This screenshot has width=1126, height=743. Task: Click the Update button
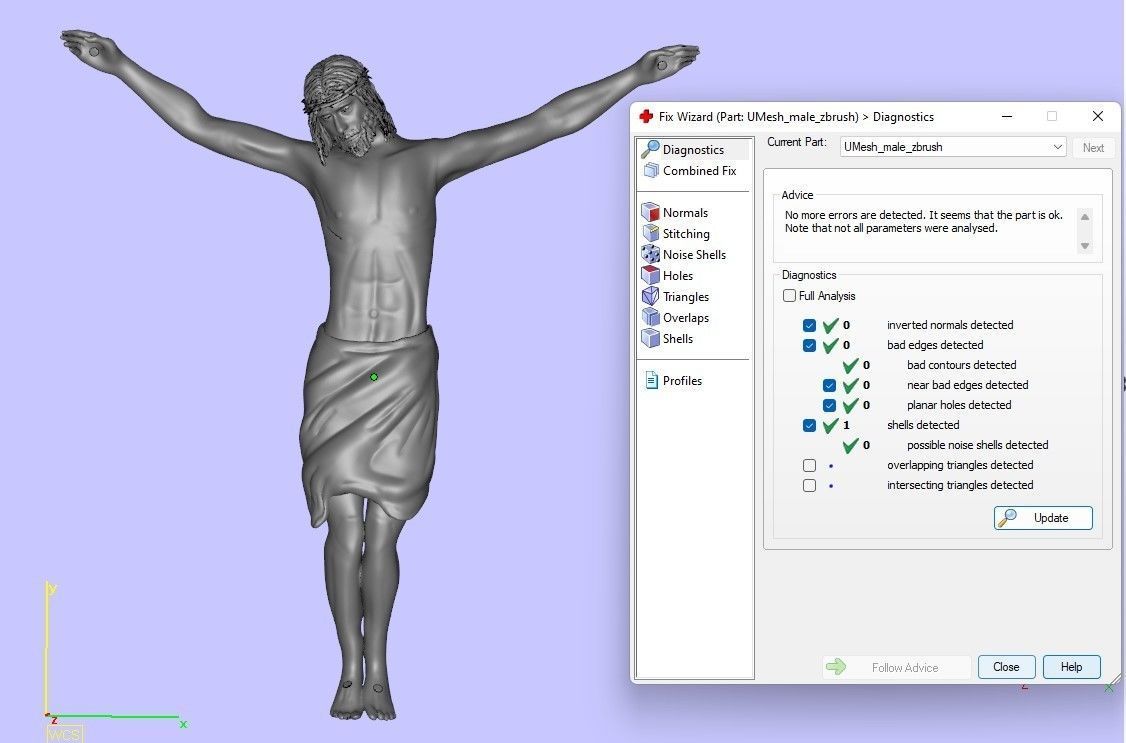(x=1043, y=518)
